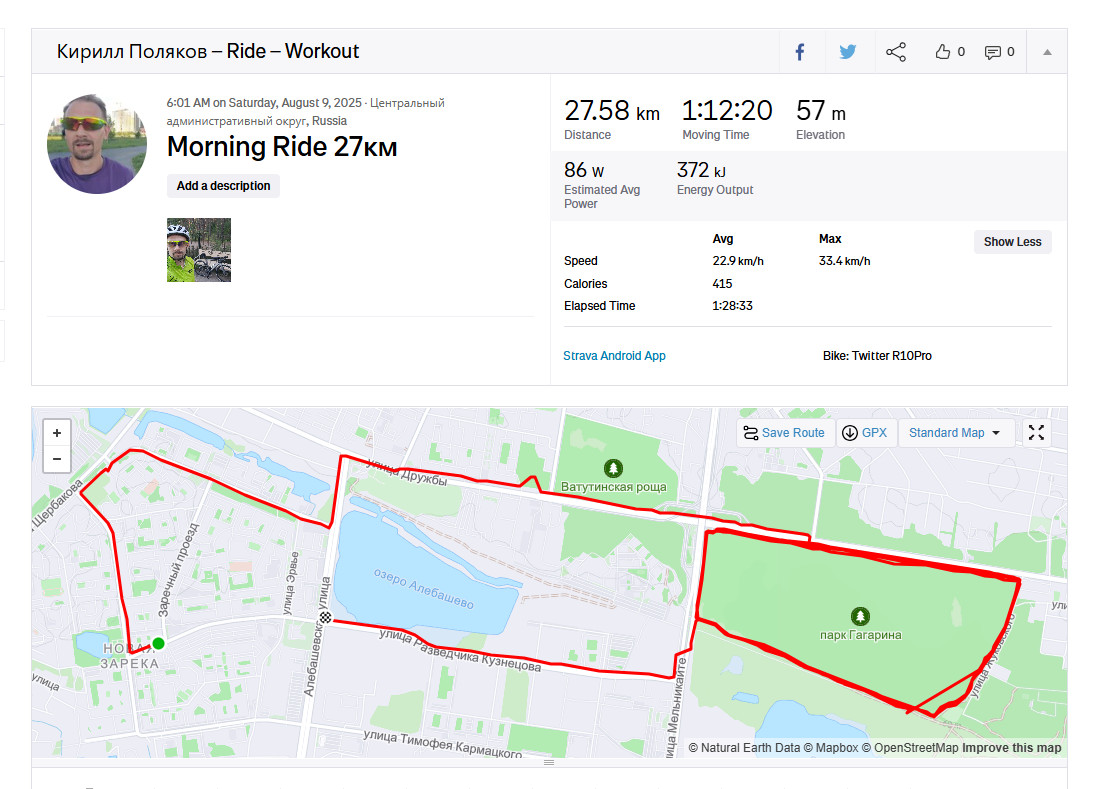The width and height of the screenshot is (1104, 789).
Task: Enter fullscreen map view
Action: (x=1036, y=433)
